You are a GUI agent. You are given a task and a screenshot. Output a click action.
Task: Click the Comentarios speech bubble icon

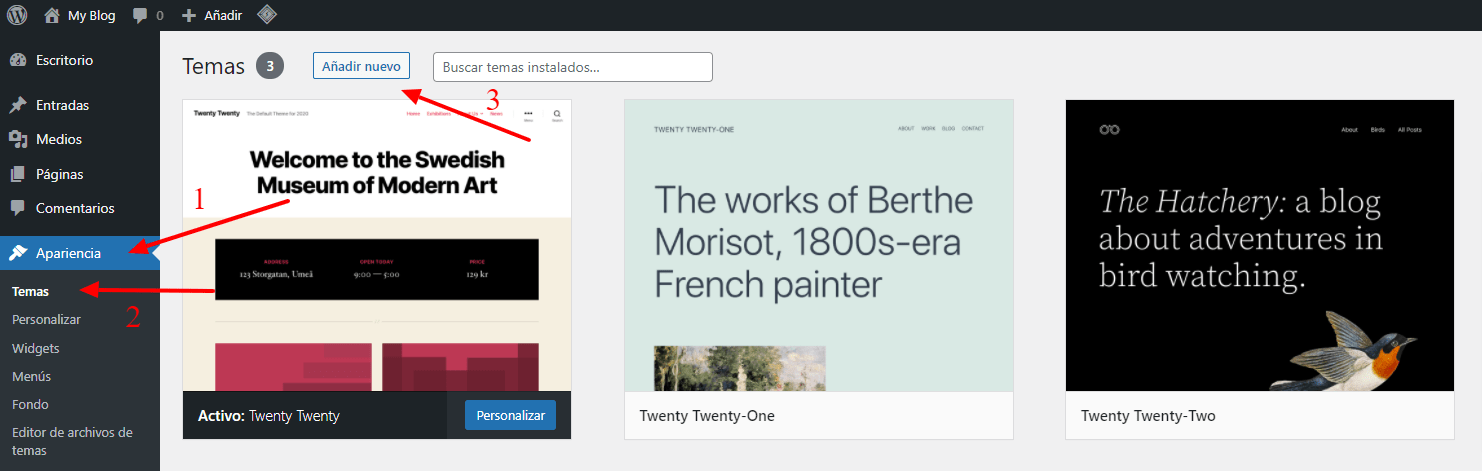(x=18, y=208)
